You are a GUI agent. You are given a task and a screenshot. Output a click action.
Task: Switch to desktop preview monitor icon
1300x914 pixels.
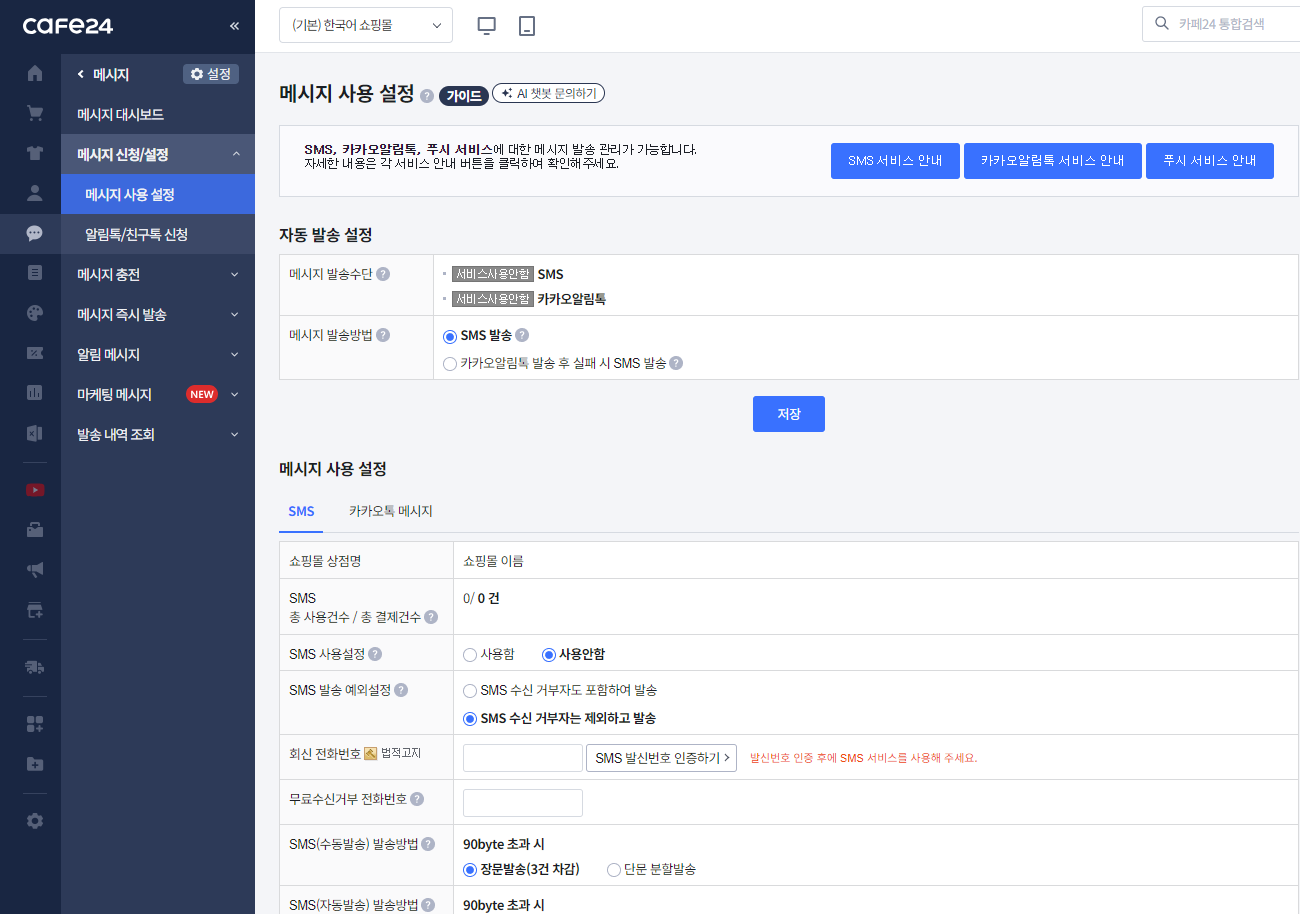487,26
